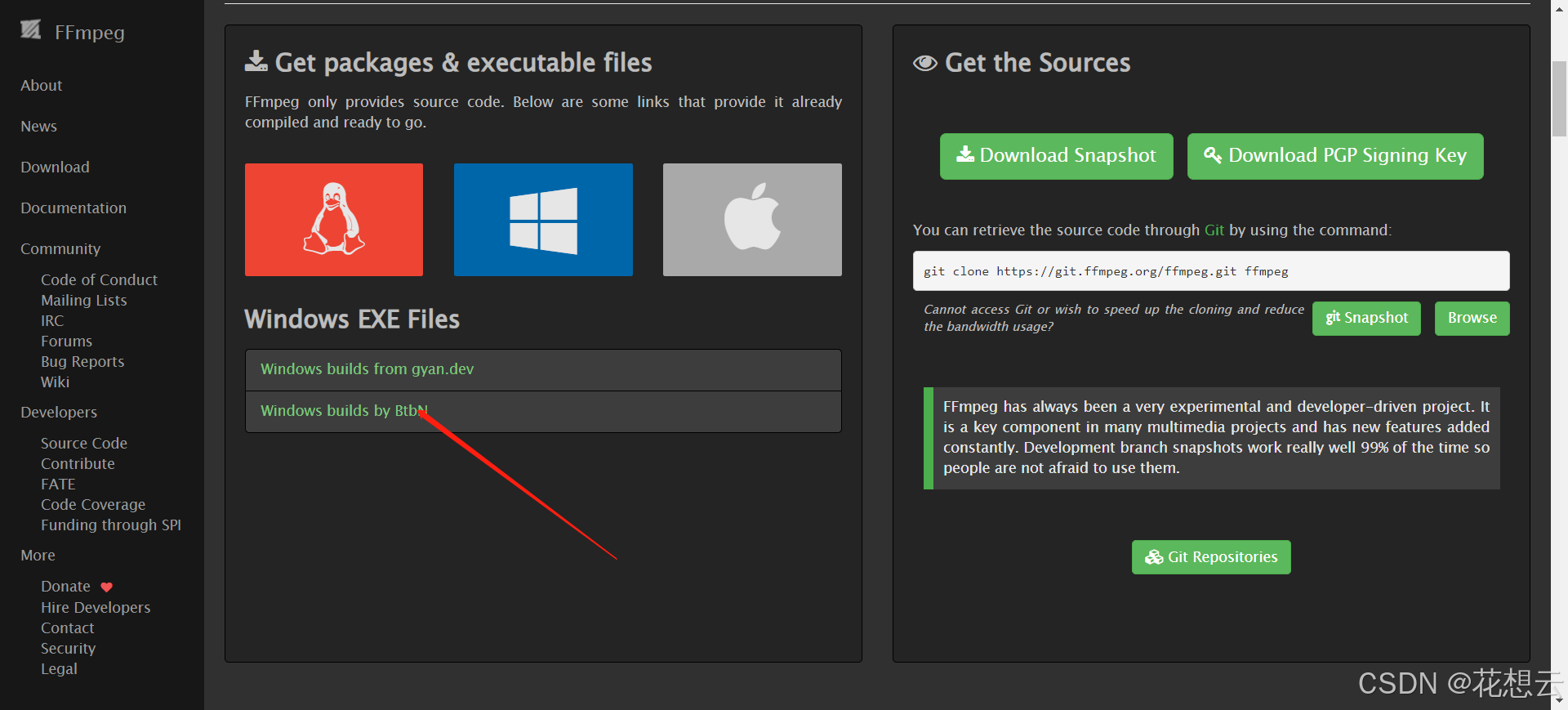The width and height of the screenshot is (1568, 710).
Task: Click the red heart icon beside Donate
Action: coord(106,587)
